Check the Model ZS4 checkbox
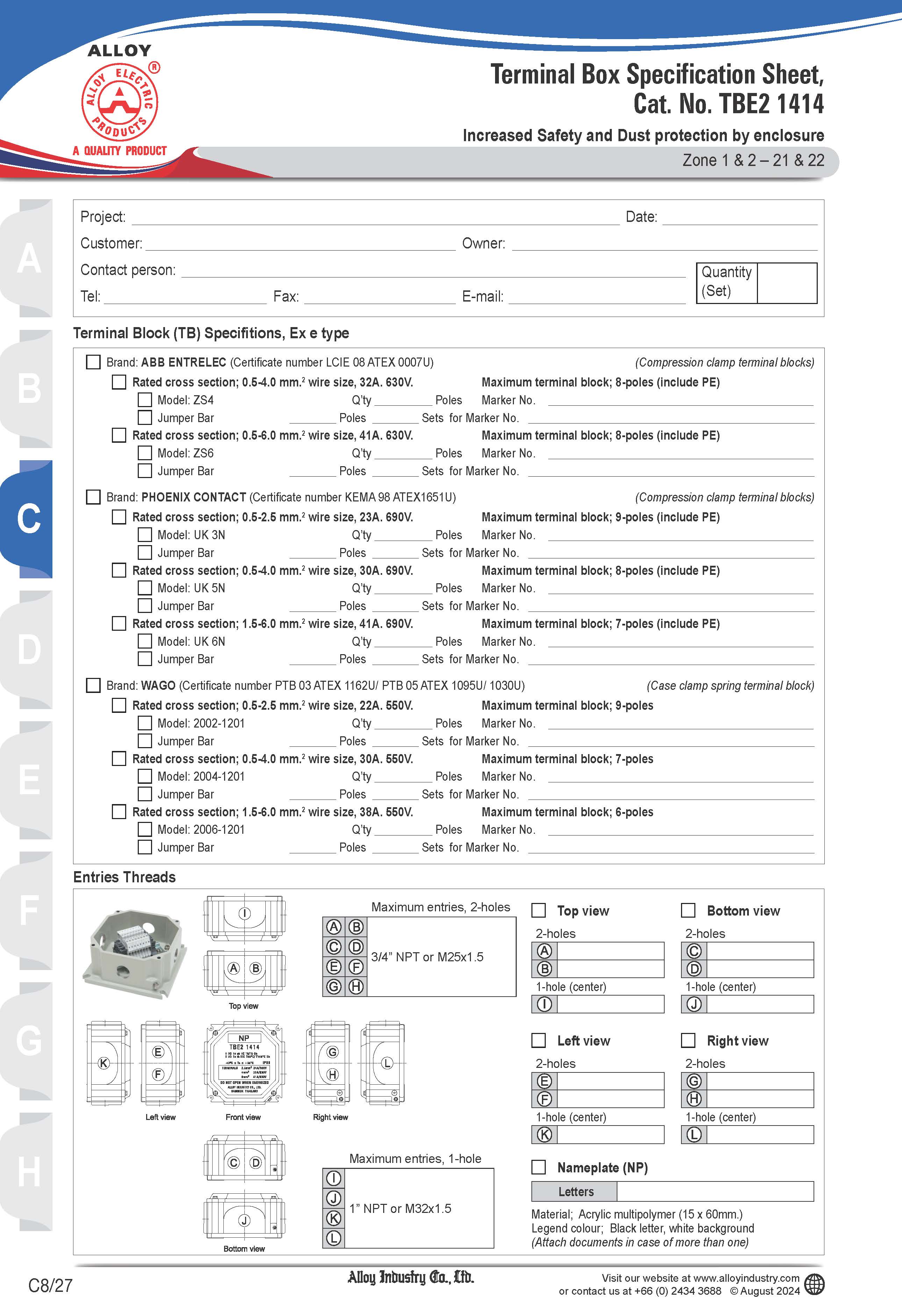The width and height of the screenshot is (902, 1316). (x=145, y=400)
